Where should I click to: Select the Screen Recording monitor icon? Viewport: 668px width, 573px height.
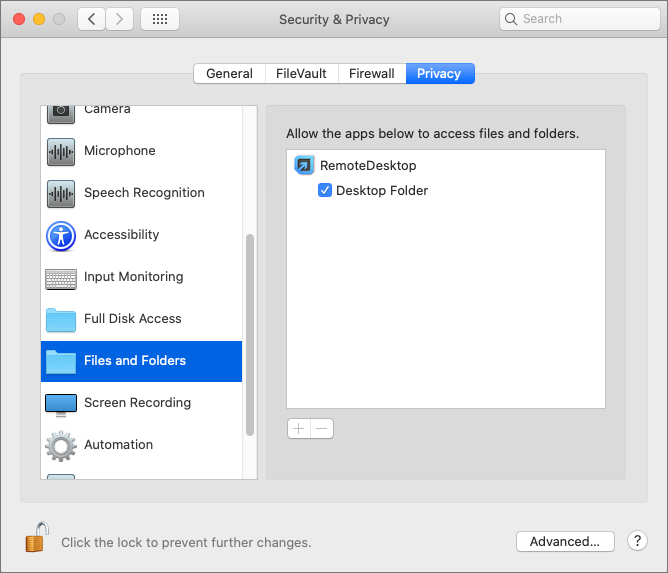point(61,403)
